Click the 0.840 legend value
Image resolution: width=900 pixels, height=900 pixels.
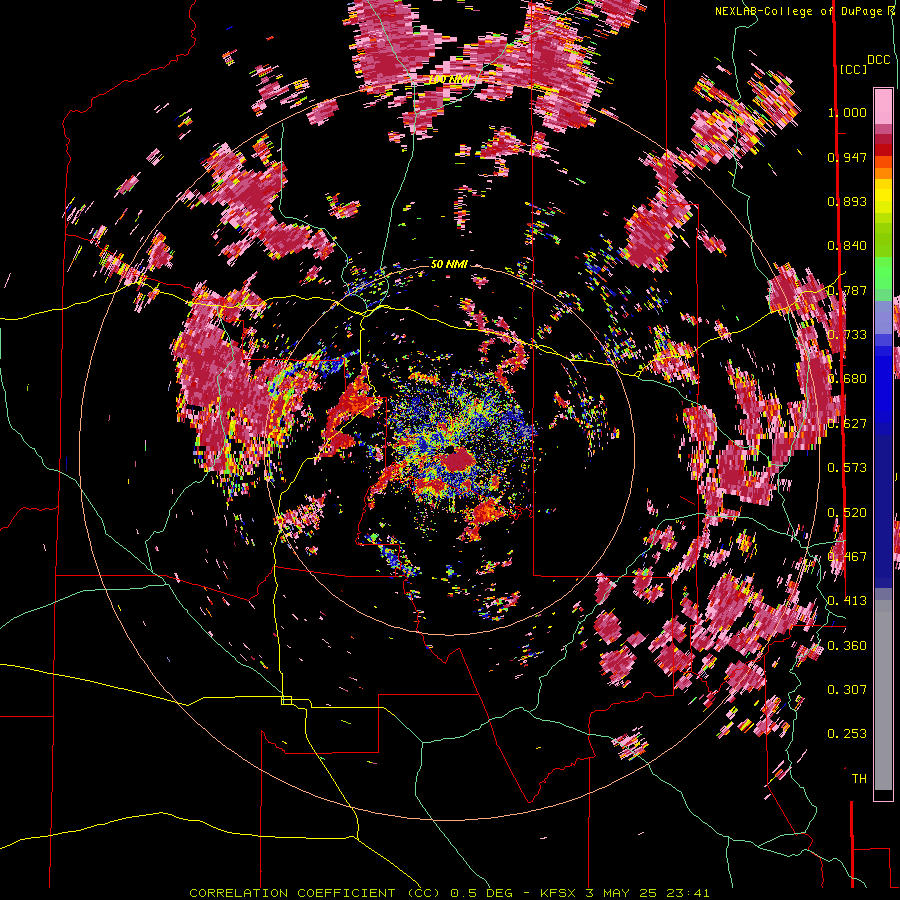point(847,246)
